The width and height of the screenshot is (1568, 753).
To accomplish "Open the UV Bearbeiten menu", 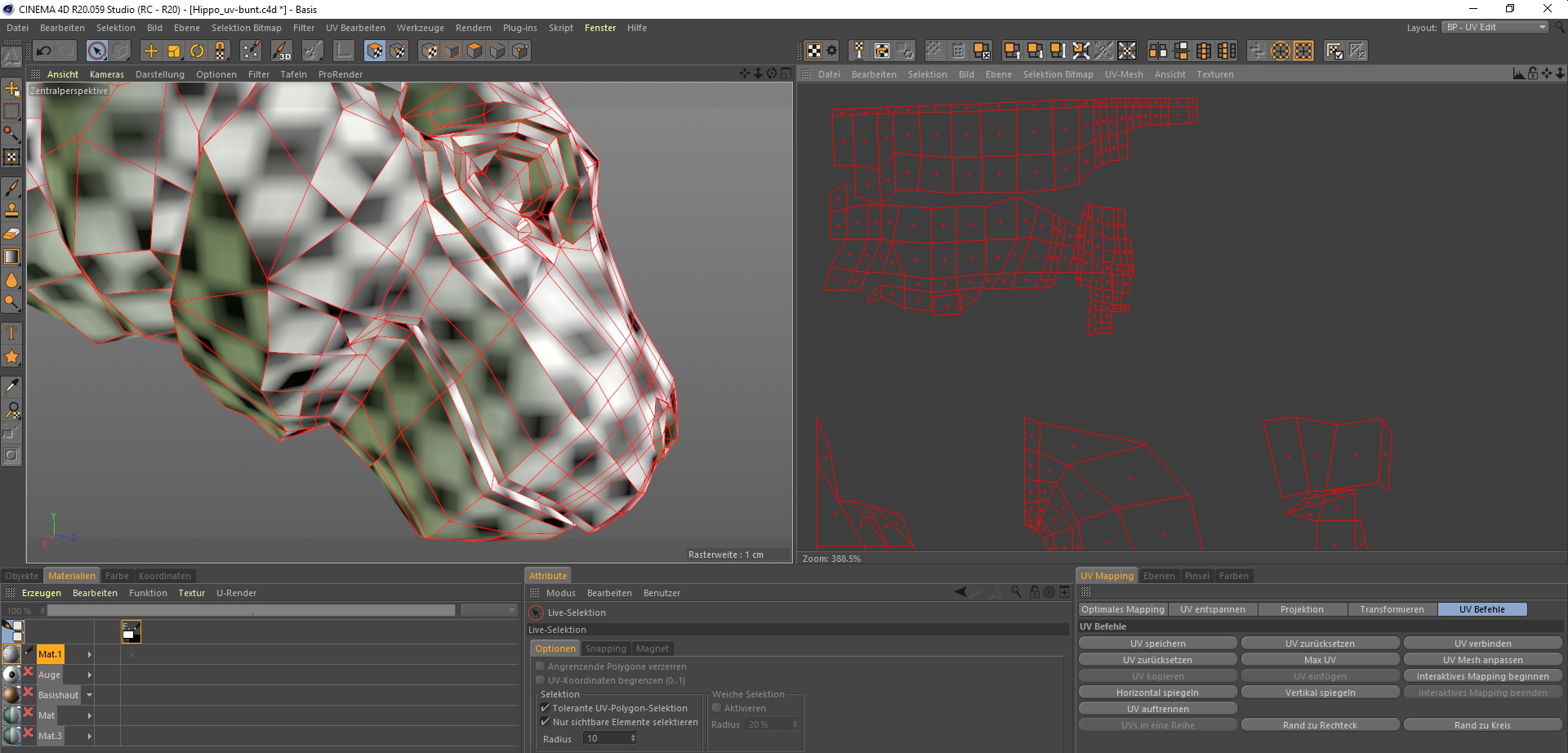I will click(x=355, y=28).
